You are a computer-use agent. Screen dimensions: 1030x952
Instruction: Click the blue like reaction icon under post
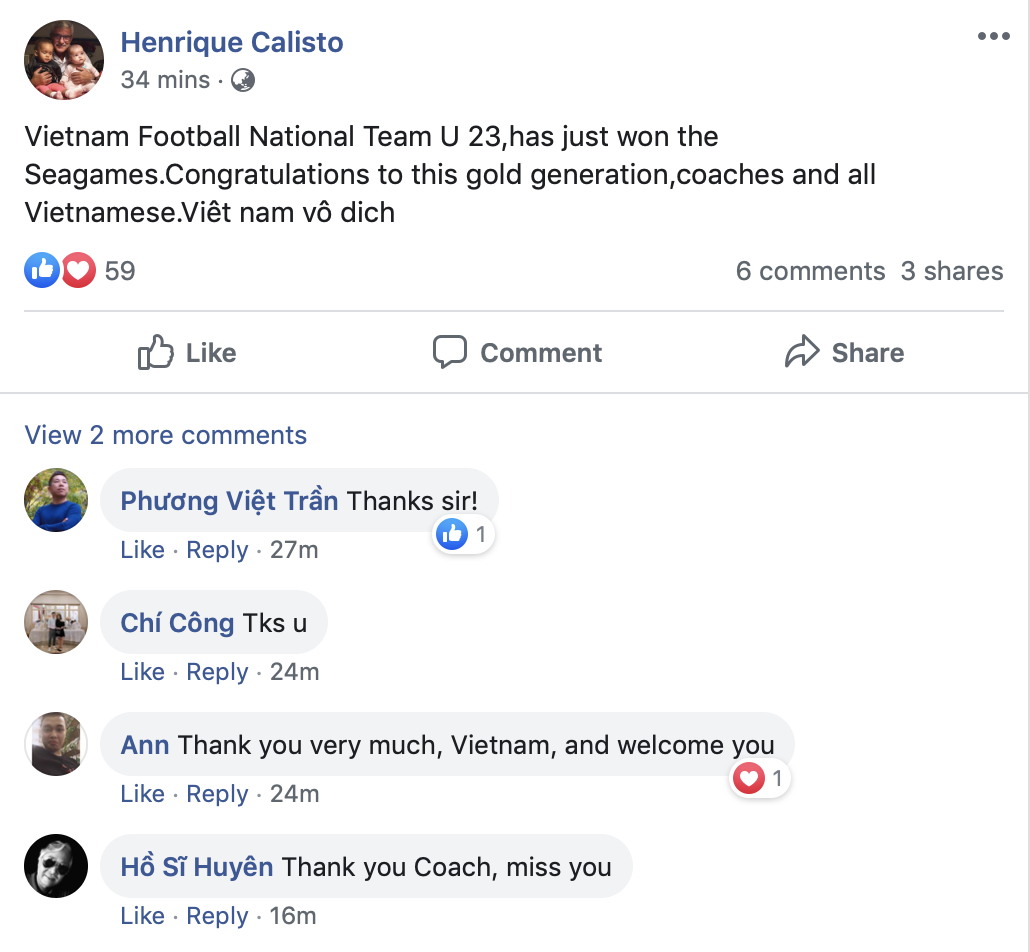click(x=42, y=270)
